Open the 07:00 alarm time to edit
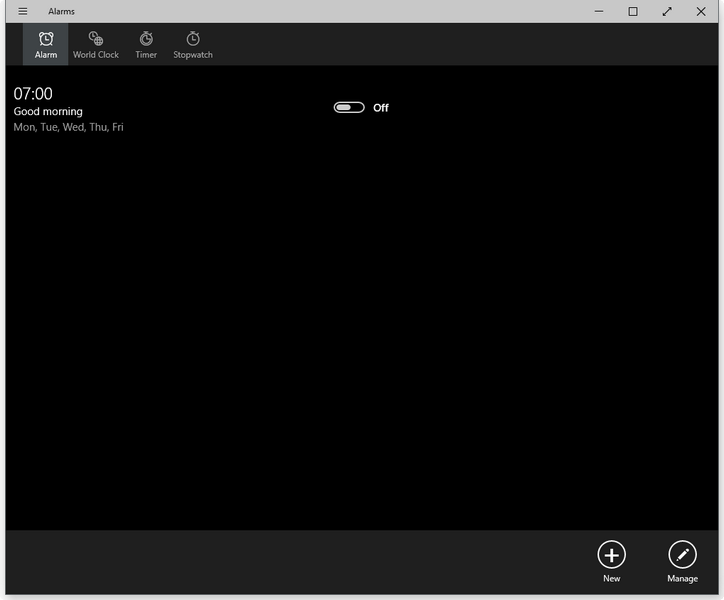 (x=33, y=94)
